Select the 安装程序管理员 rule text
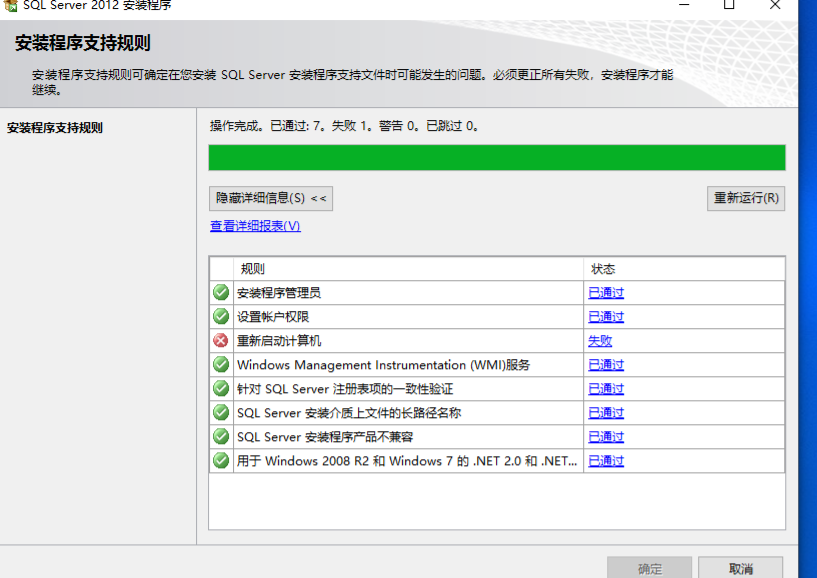The height and width of the screenshot is (578, 817). coord(279,293)
